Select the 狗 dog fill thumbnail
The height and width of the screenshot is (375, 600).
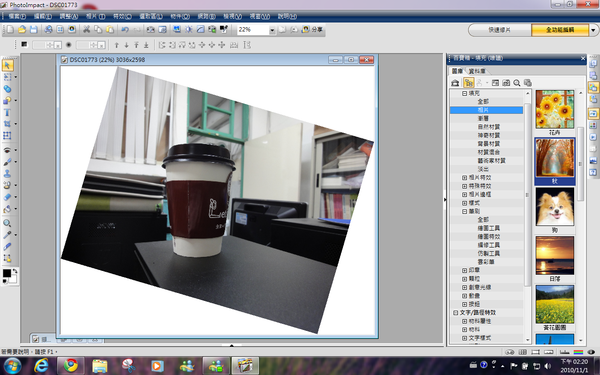tap(554, 210)
